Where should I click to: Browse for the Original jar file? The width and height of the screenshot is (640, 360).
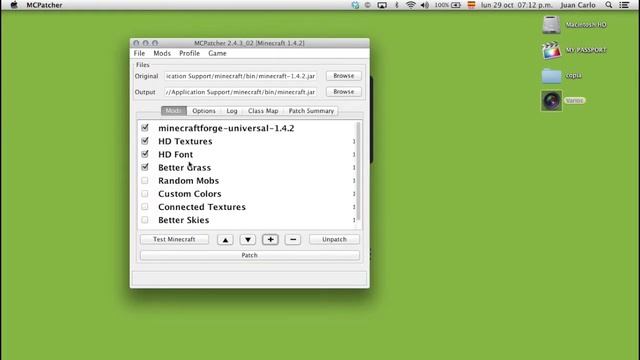click(344, 76)
